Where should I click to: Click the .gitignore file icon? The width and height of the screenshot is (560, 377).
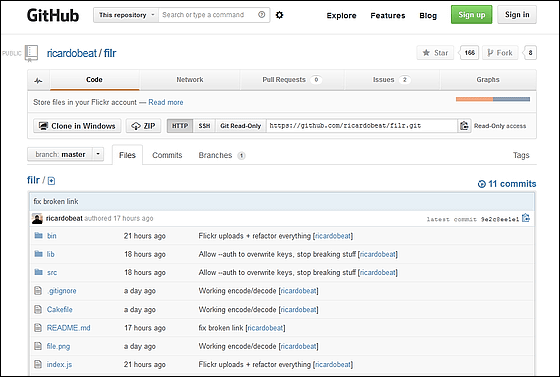coord(38,291)
